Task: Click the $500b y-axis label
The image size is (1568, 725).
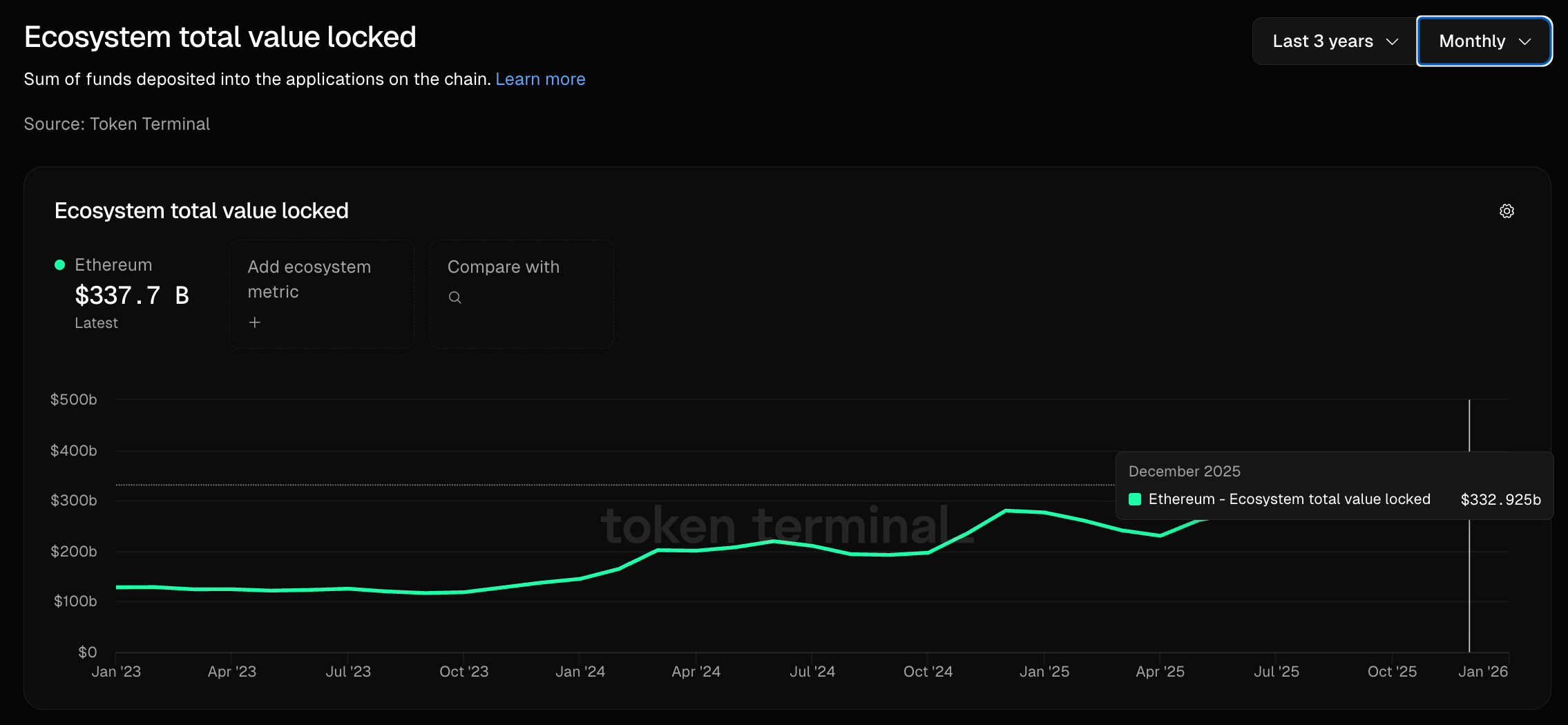Action: [73, 400]
